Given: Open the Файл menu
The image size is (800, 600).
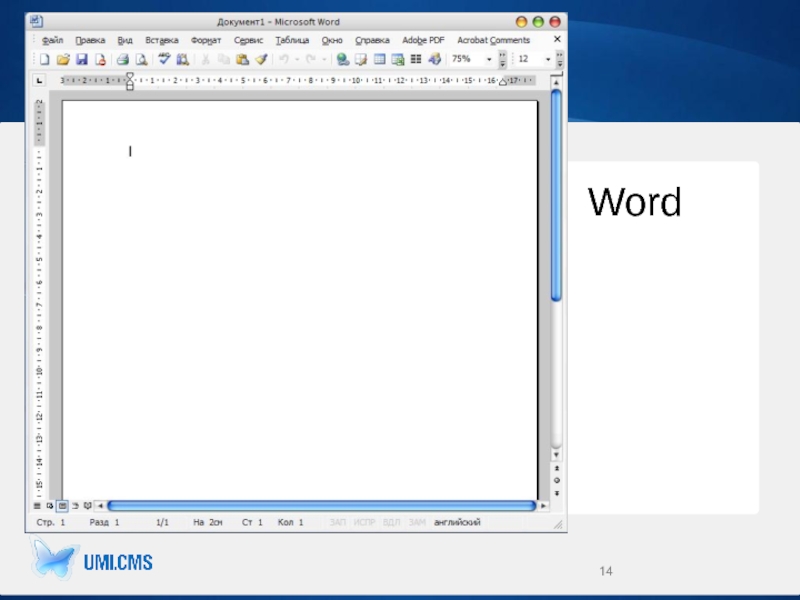Looking at the screenshot, I should point(53,40).
